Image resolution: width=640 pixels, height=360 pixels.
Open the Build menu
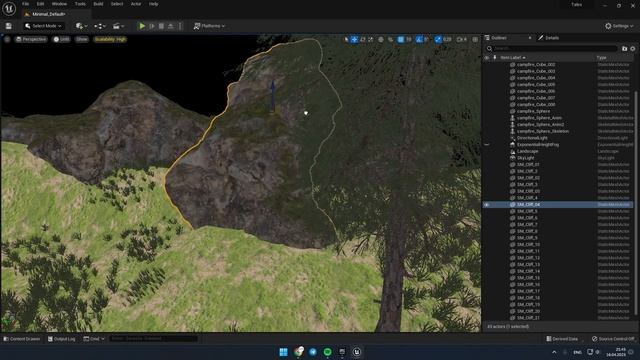tap(98, 4)
